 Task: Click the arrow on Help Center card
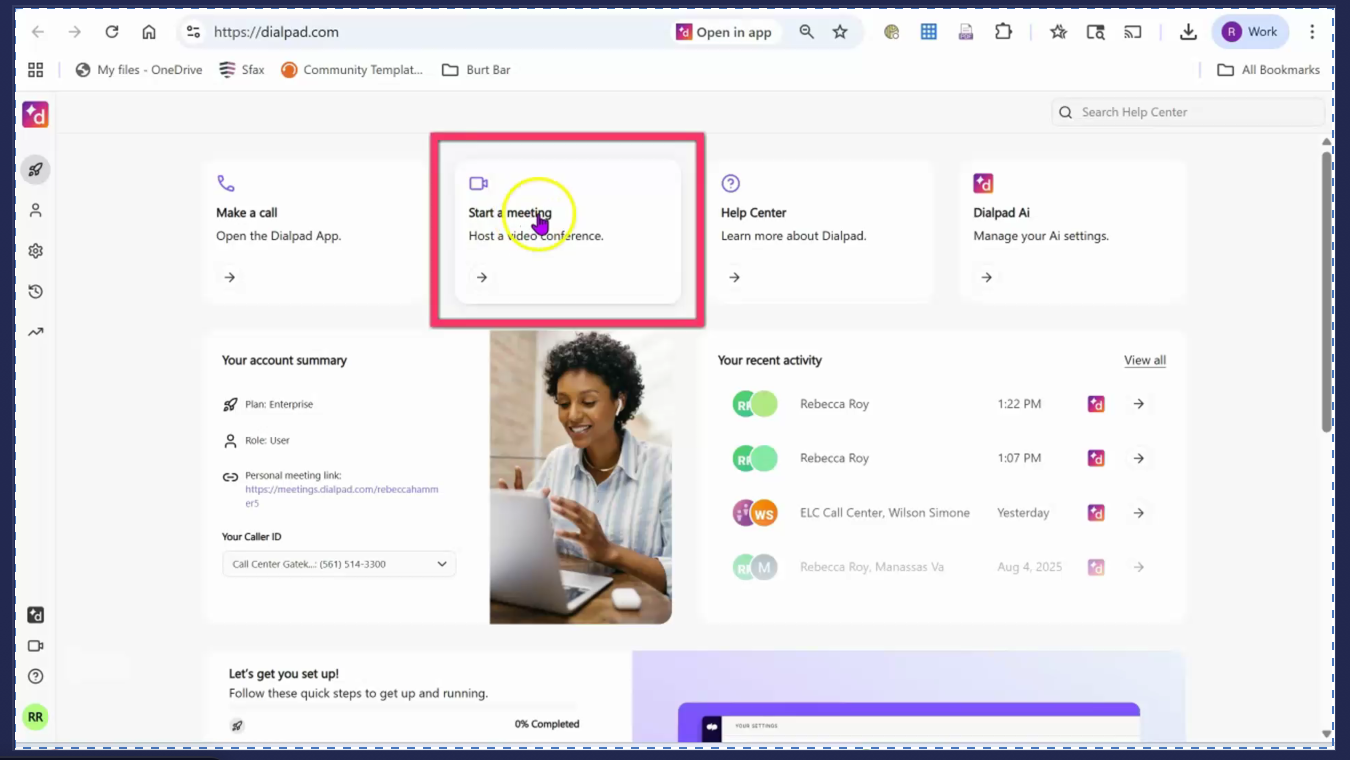pyautogui.click(x=734, y=277)
